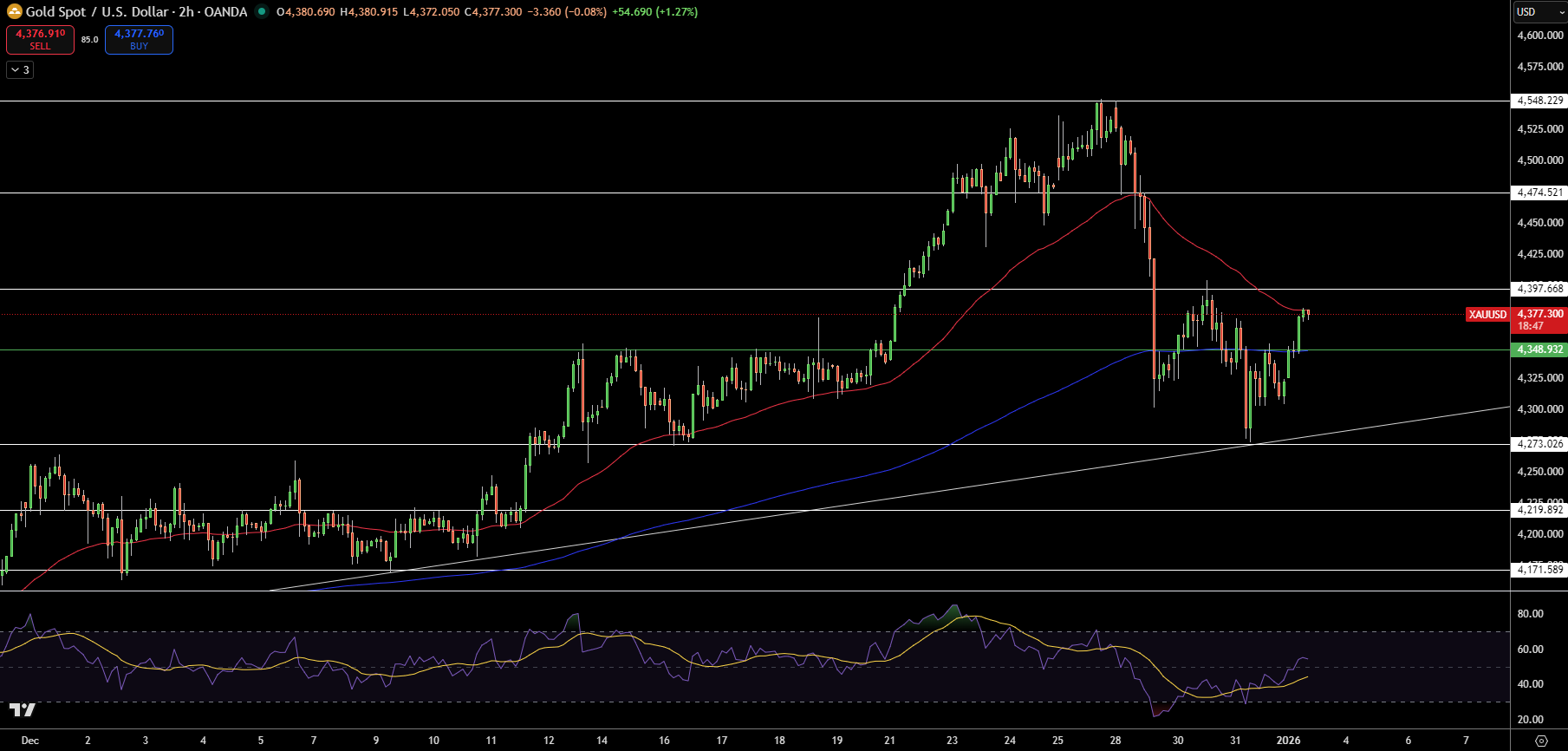Click the 2026 date on time axis
The height and width of the screenshot is (751, 1568).
click(1288, 741)
